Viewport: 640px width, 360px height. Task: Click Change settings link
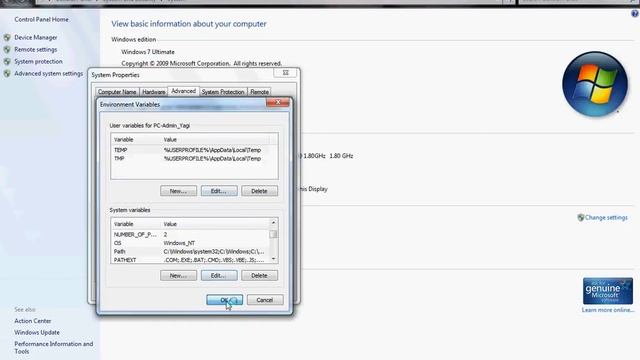(x=606, y=218)
